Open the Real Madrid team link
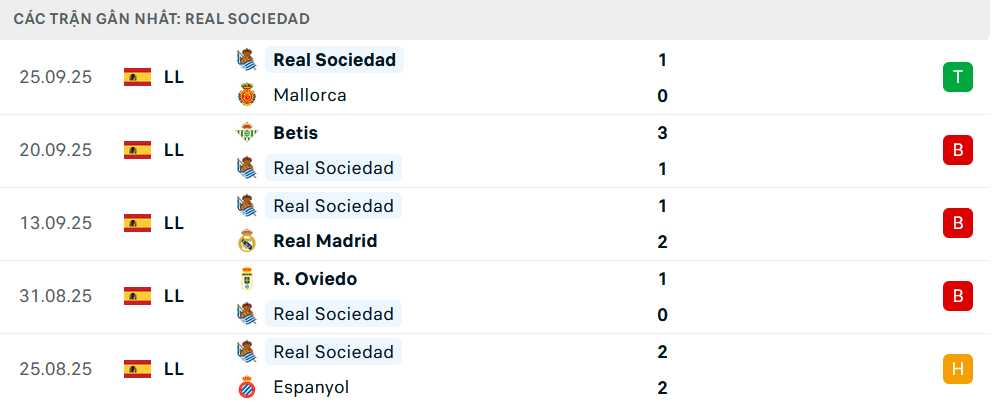This screenshot has width=992, height=402. click(x=325, y=241)
